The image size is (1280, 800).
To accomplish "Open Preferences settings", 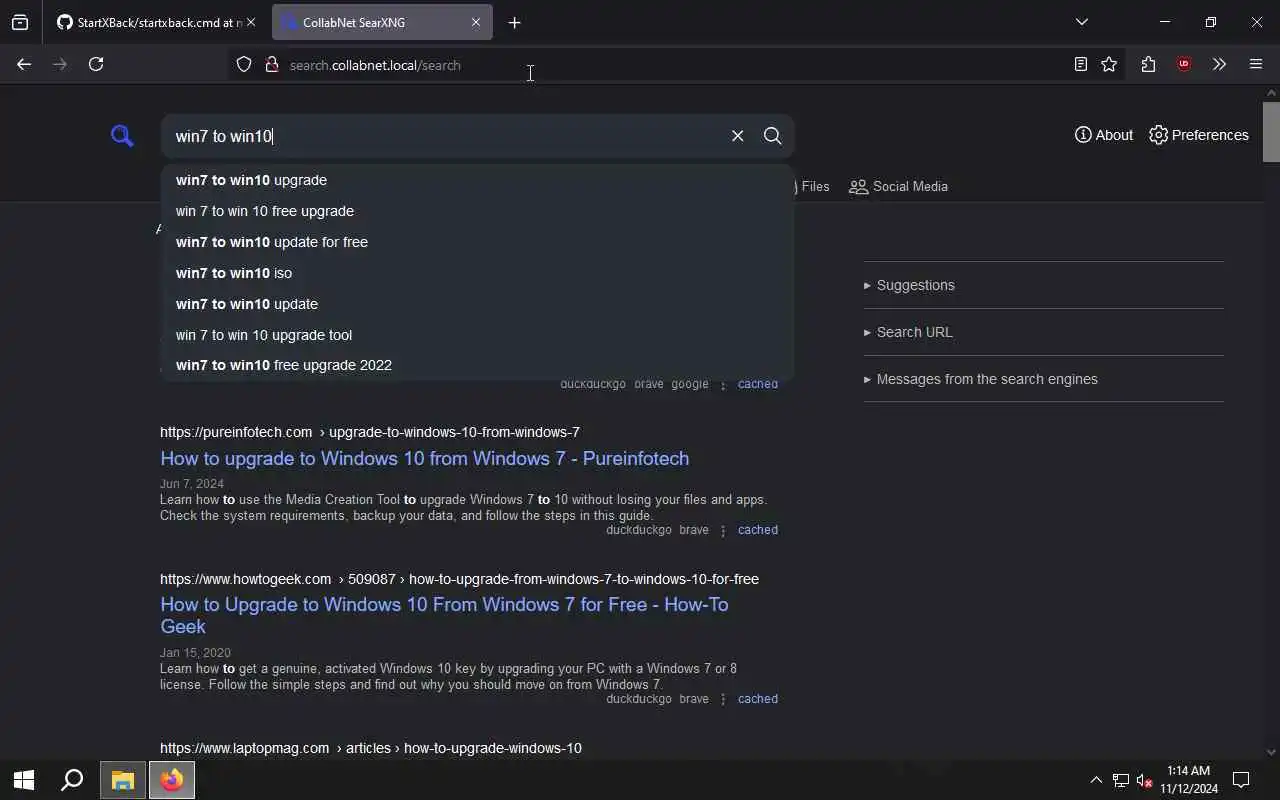I will tap(1198, 135).
